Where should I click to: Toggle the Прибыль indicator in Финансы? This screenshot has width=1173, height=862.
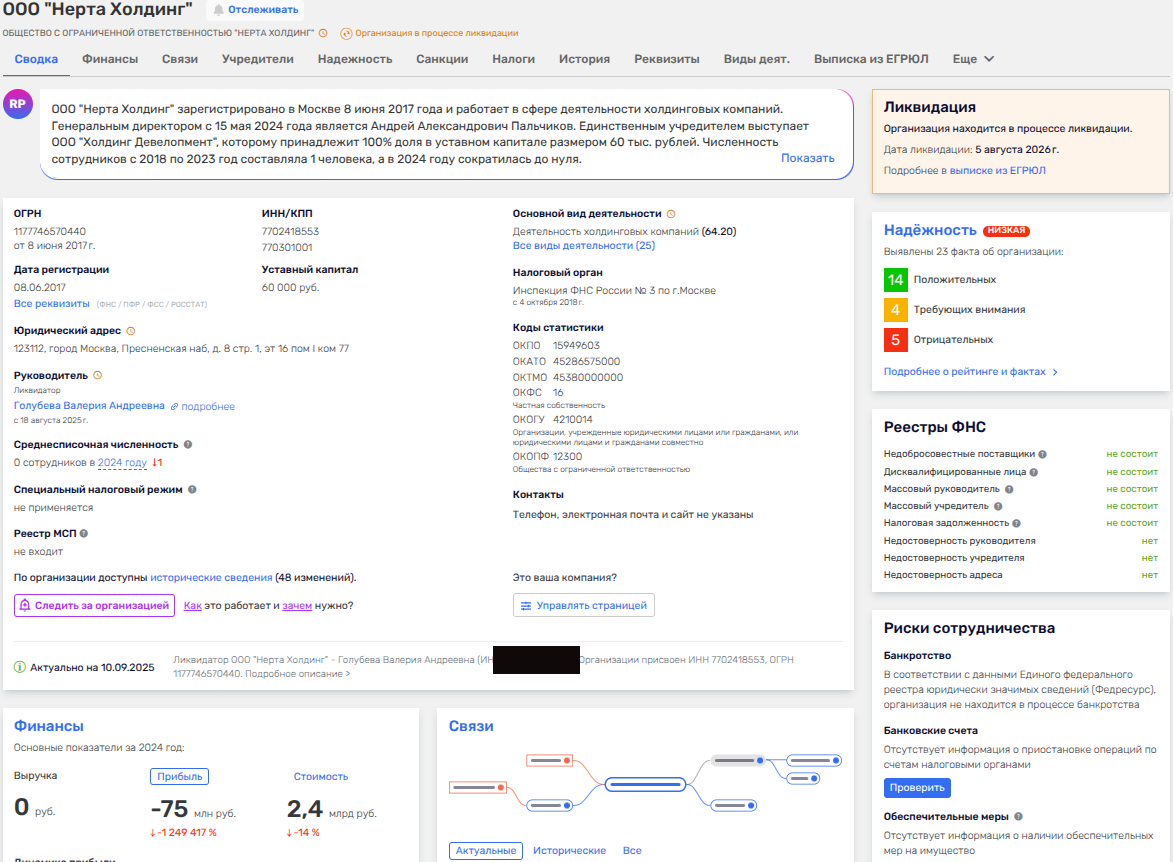(x=180, y=776)
